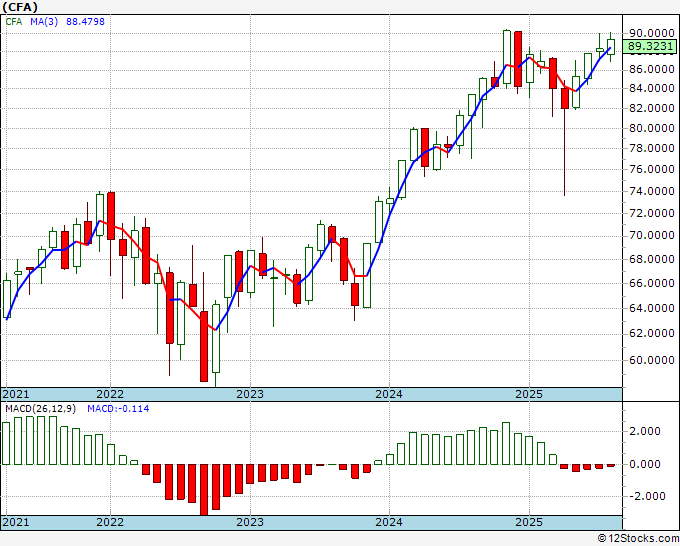Screen dimensions: 680x546
Task: Open the 12Stocks.com copyright link
Action: 638,539
